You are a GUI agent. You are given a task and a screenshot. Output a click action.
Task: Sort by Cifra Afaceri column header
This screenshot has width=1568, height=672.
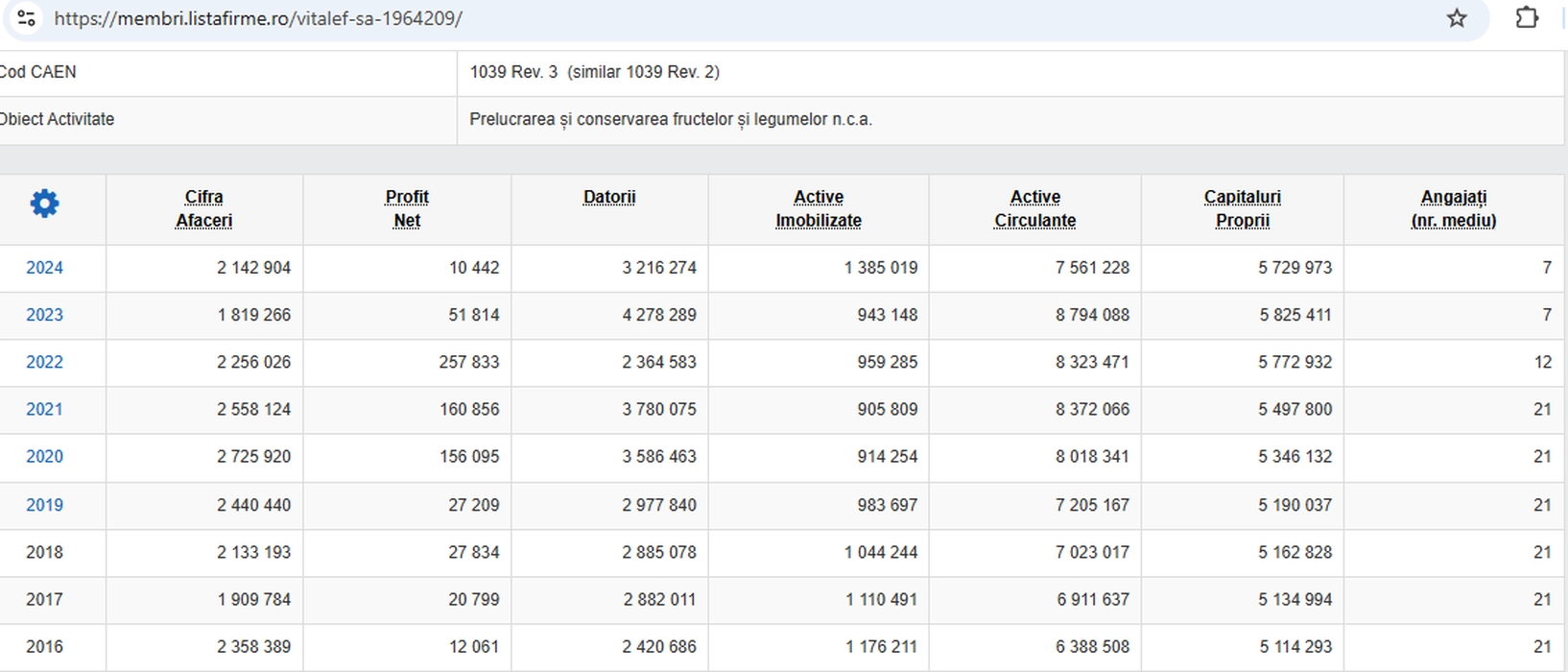[x=203, y=208]
